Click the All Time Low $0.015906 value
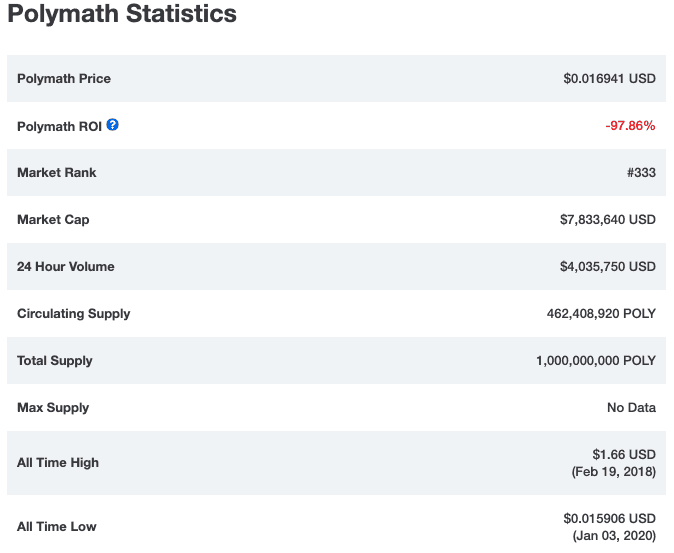The image size is (674, 553). 609,518
